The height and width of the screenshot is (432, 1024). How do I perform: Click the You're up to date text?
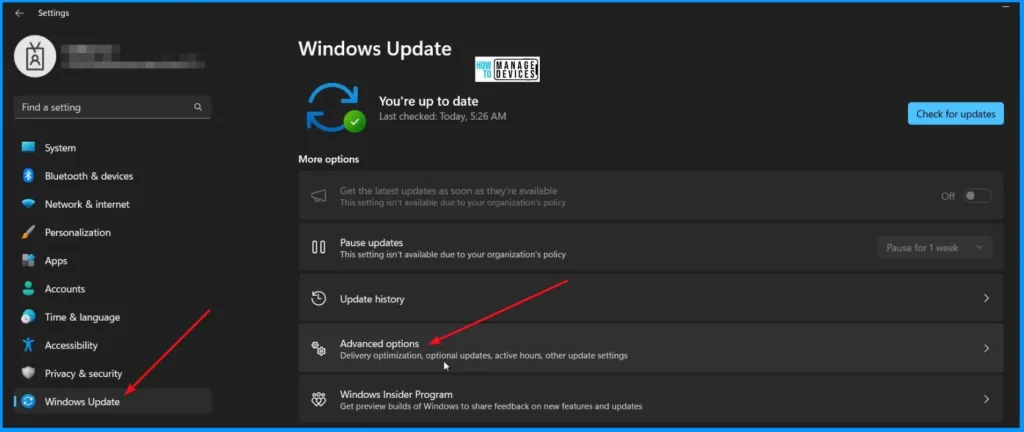(x=428, y=101)
